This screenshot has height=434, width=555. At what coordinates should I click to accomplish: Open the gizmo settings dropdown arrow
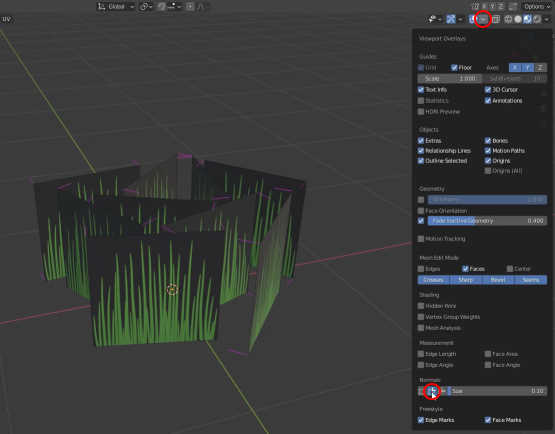click(x=460, y=19)
